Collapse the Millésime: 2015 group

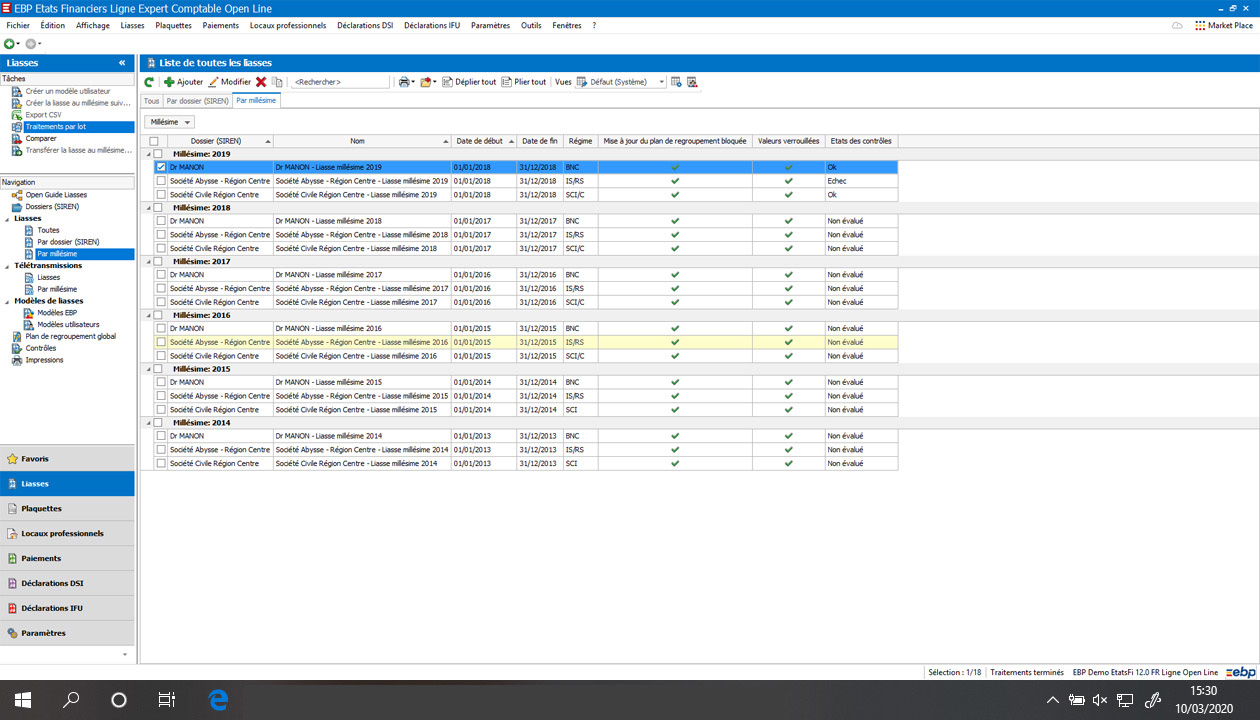tap(148, 369)
